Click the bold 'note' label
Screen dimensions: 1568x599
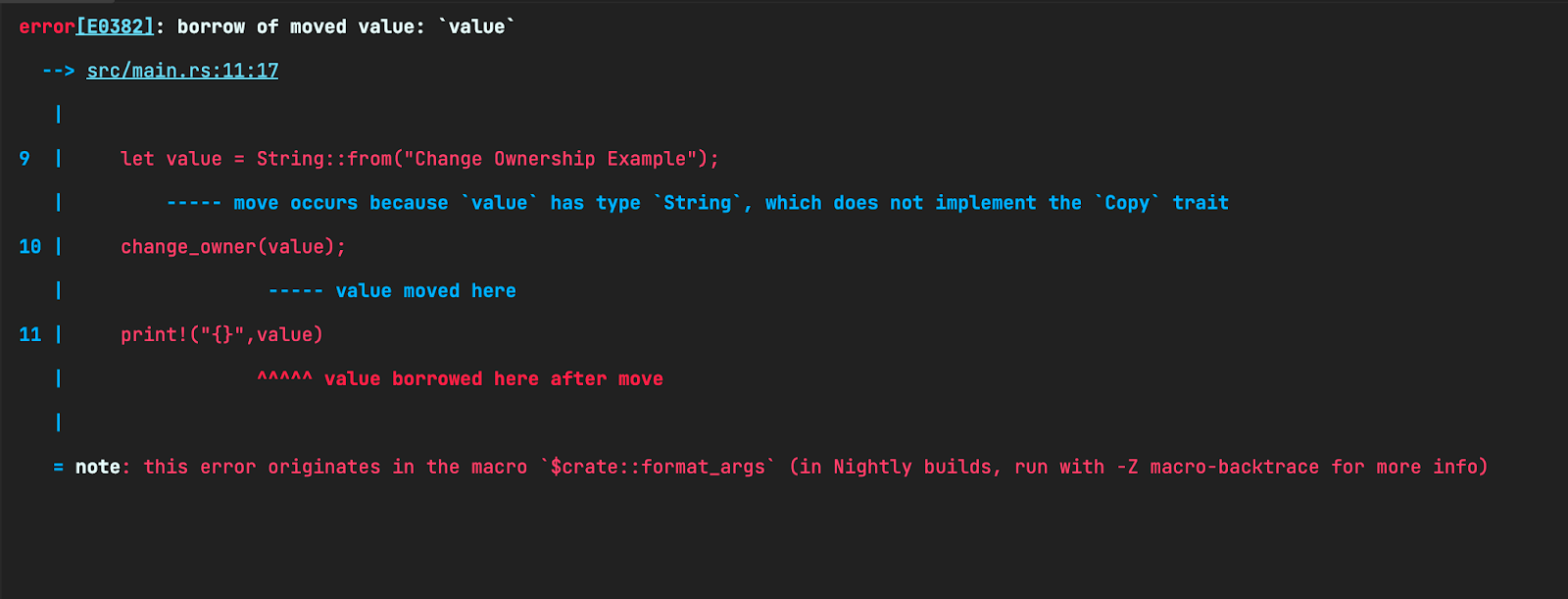tap(98, 468)
